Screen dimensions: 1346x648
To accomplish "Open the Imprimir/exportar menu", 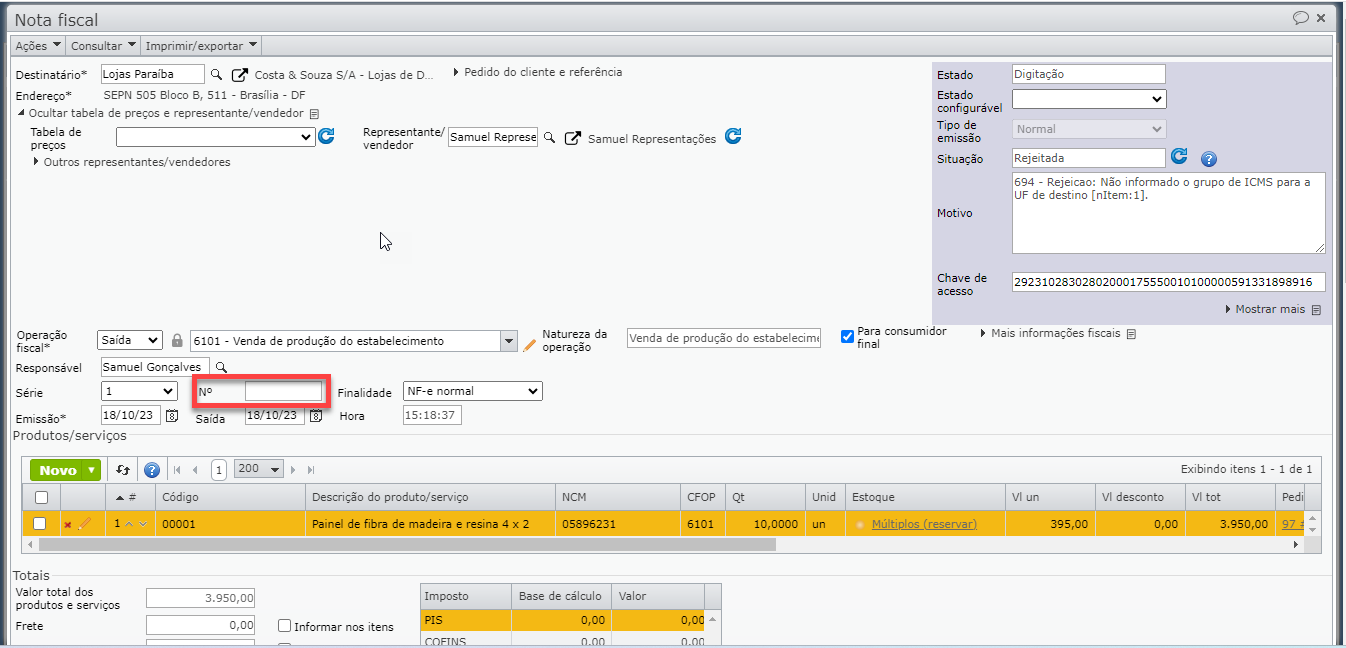I will (202, 46).
